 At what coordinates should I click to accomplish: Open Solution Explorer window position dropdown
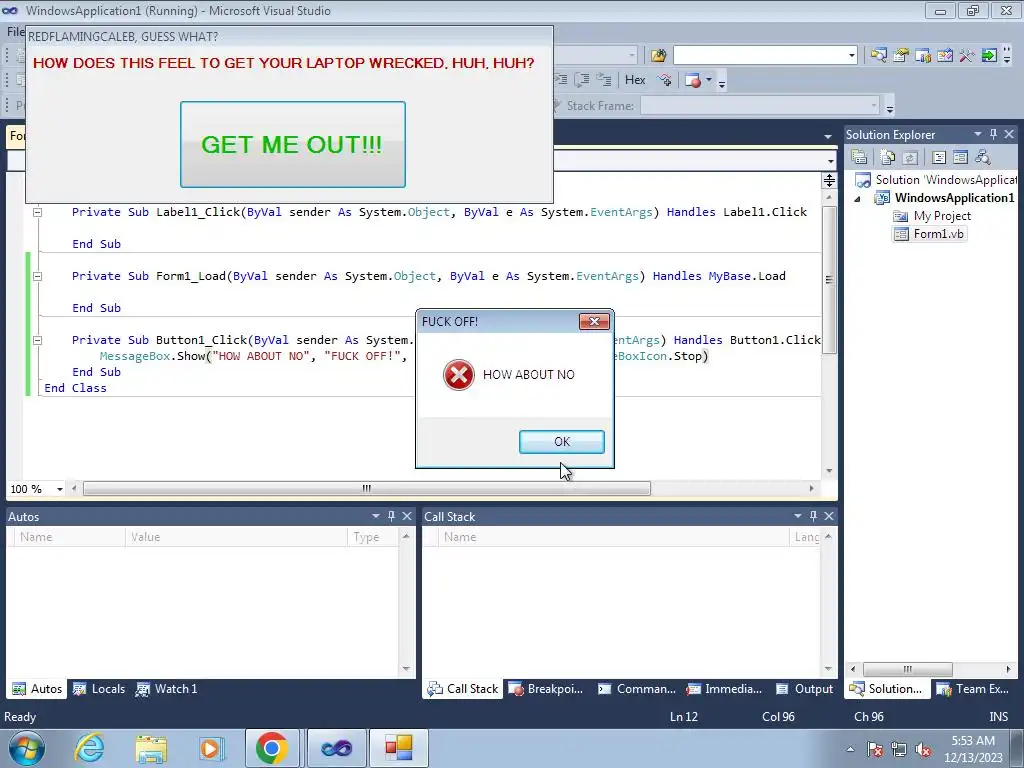(978, 134)
